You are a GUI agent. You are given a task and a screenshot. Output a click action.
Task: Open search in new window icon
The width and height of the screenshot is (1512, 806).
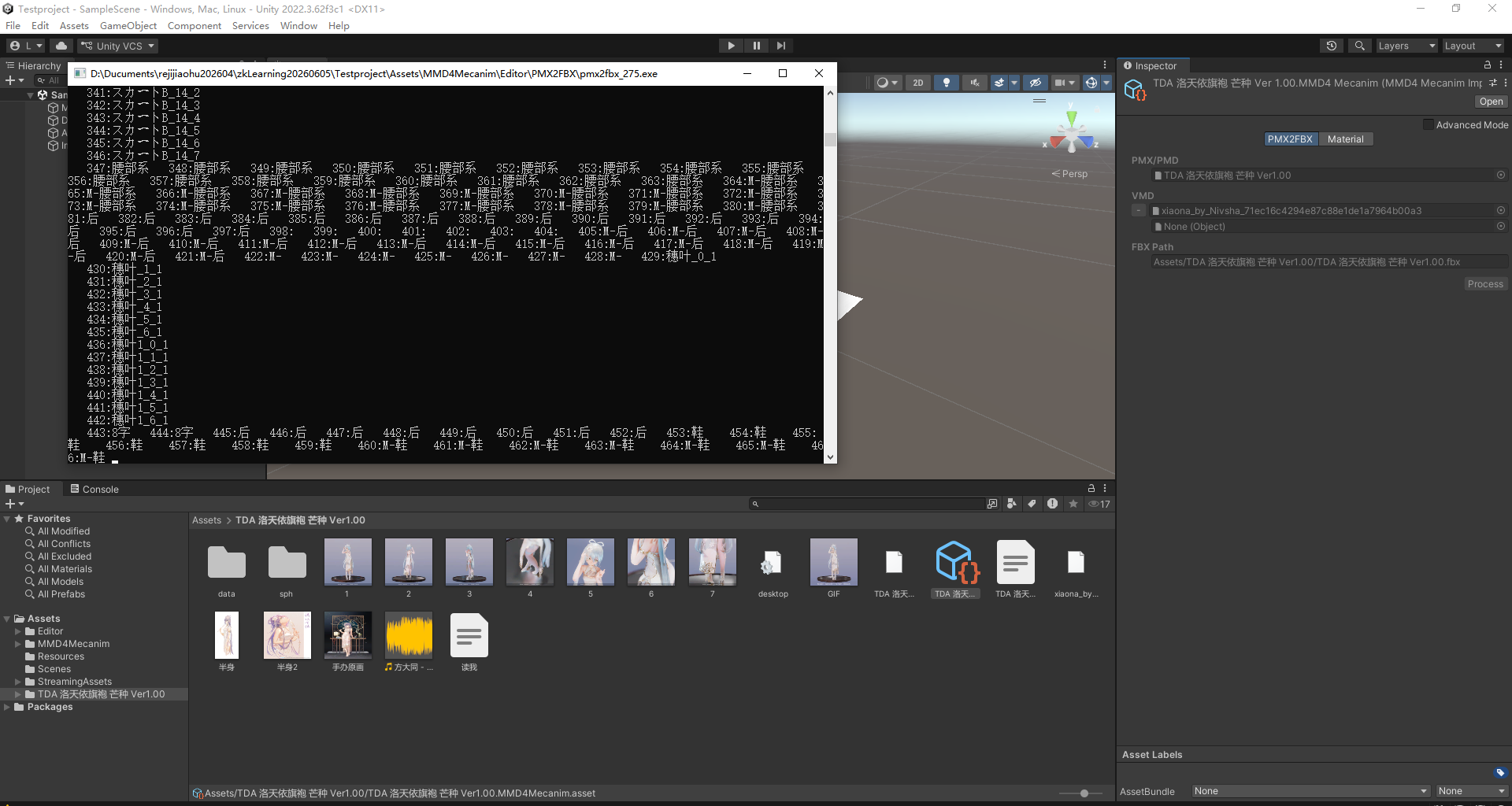tap(992, 504)
